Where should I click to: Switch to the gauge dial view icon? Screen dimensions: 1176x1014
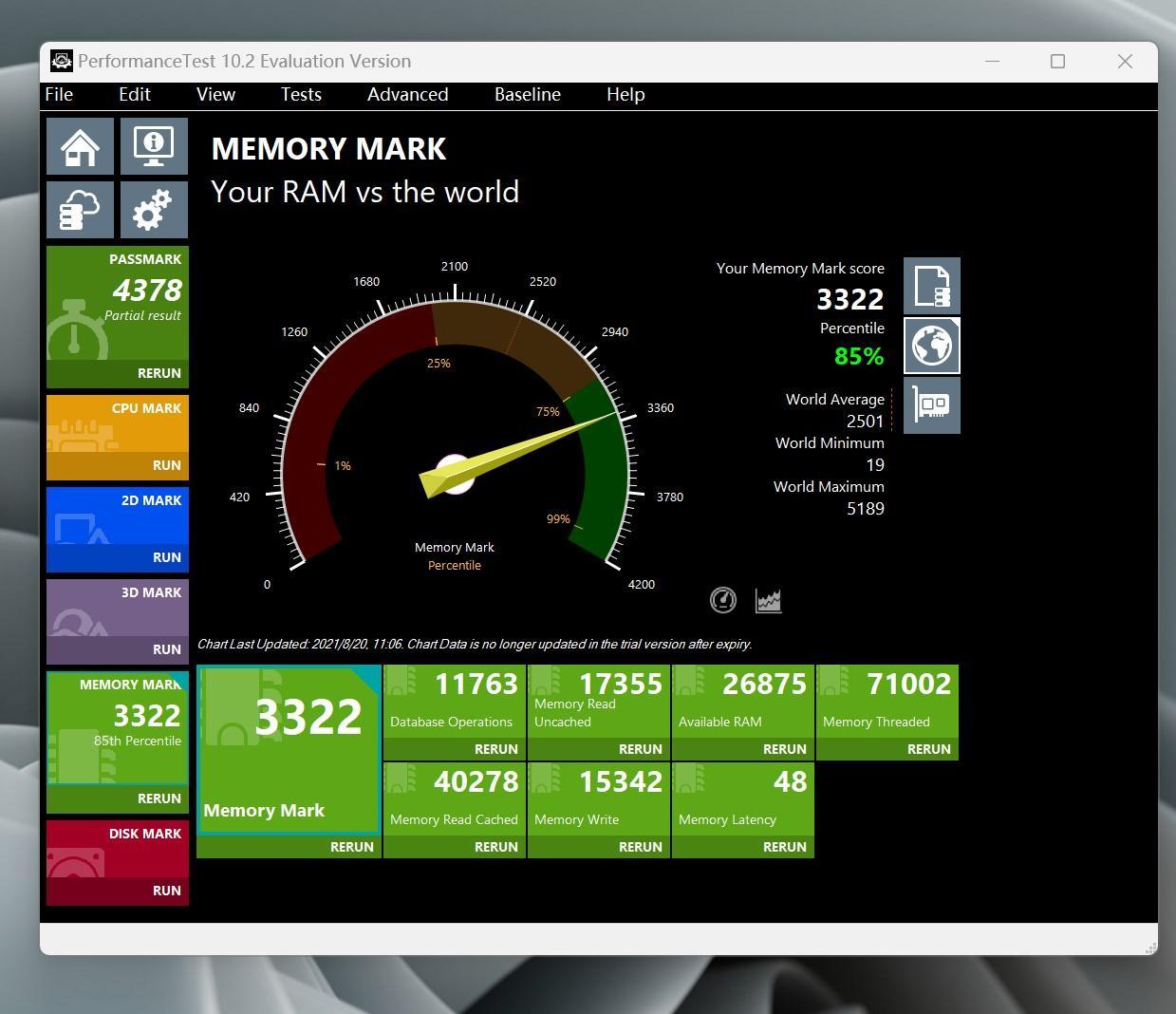tap(723, 600)
